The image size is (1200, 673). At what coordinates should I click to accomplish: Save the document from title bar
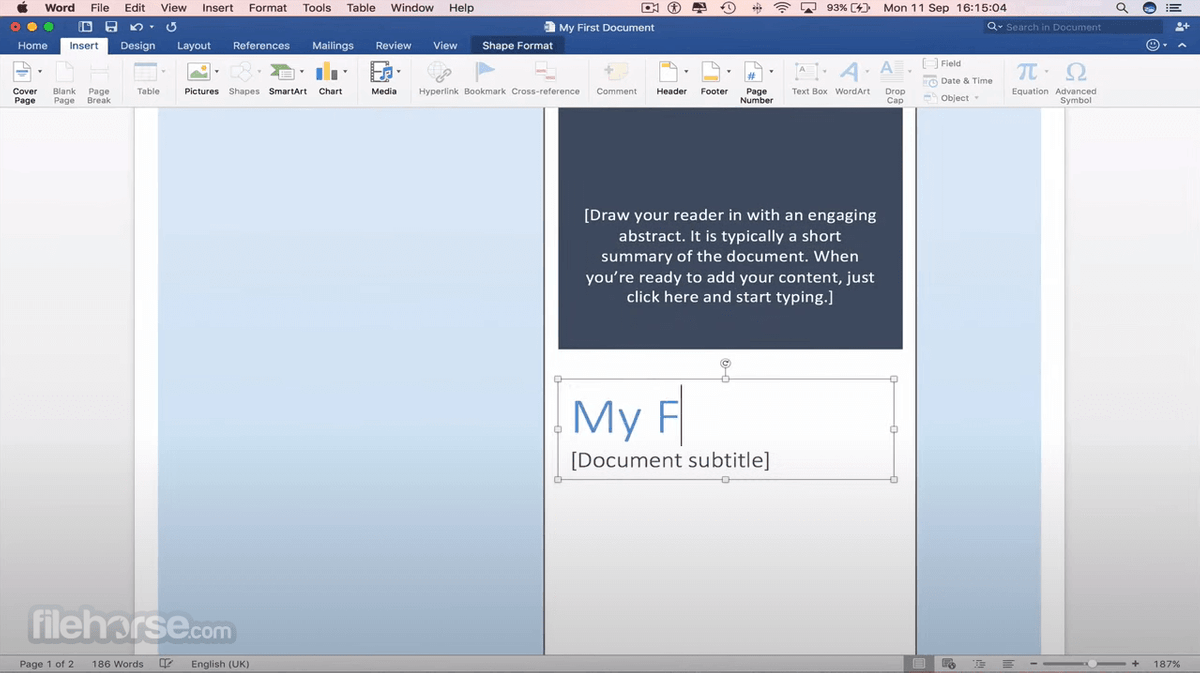111,27
